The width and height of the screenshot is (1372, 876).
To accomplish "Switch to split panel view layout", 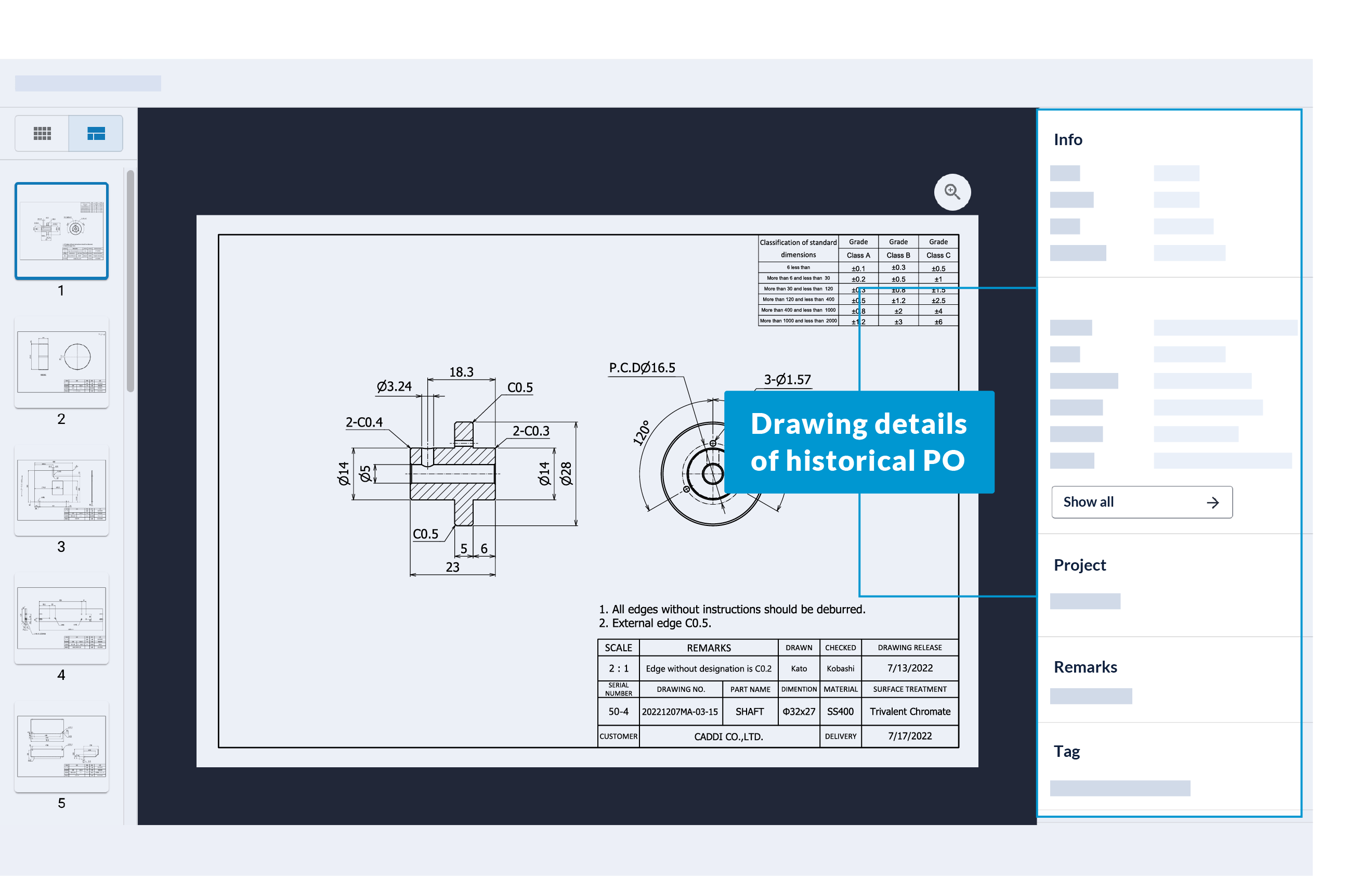I will [x=96, y=133].
